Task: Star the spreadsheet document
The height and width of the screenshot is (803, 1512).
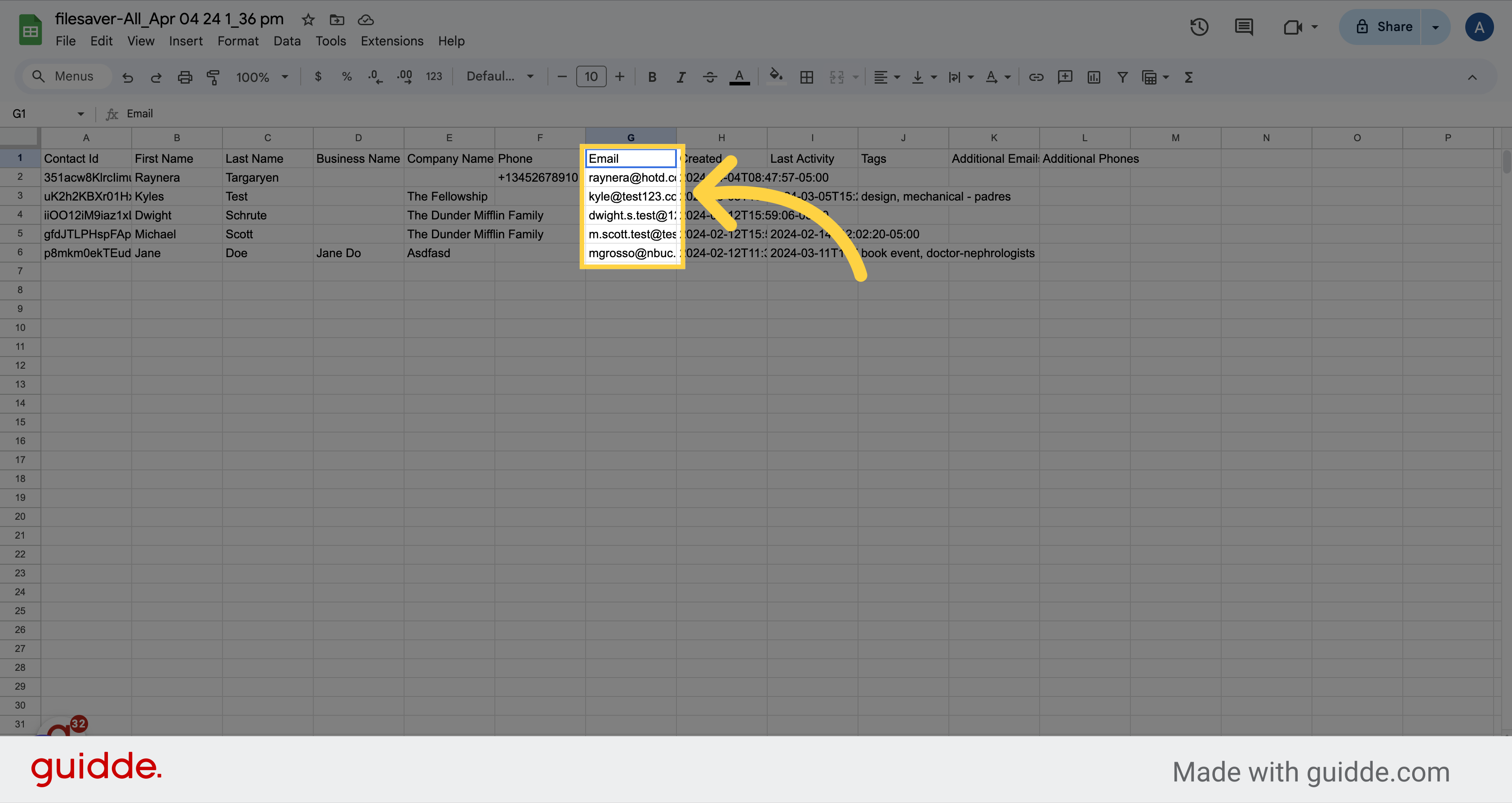Action: tap(308, 20)
